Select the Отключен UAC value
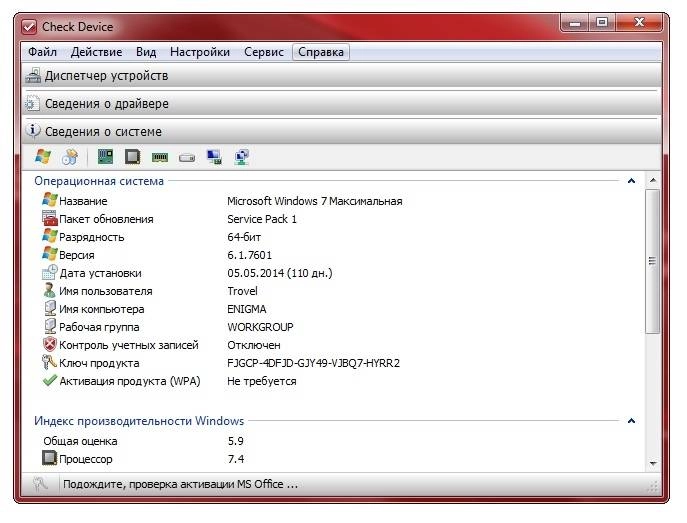The height and width of the screenshot is (523, 687). point(254,345)
